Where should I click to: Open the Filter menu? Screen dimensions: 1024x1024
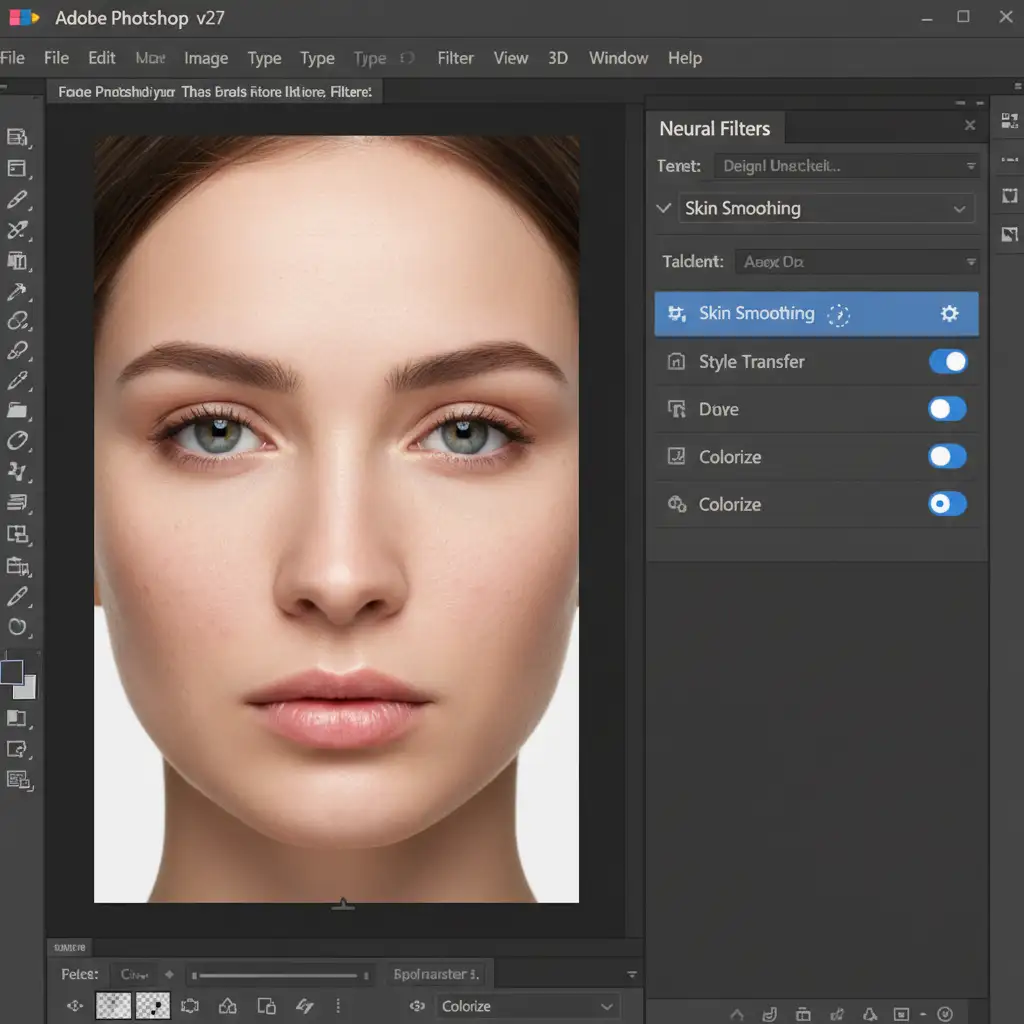[x=455, y=58]
